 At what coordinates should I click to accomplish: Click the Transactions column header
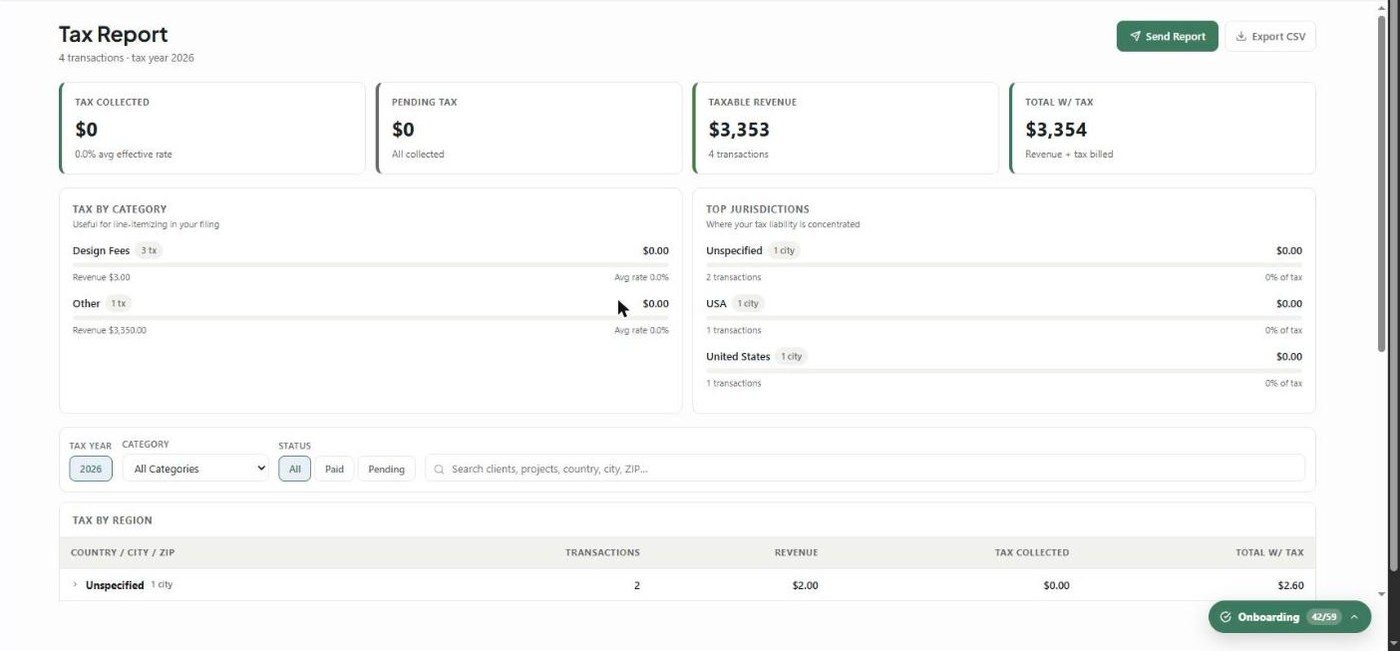tap(603, 553)
